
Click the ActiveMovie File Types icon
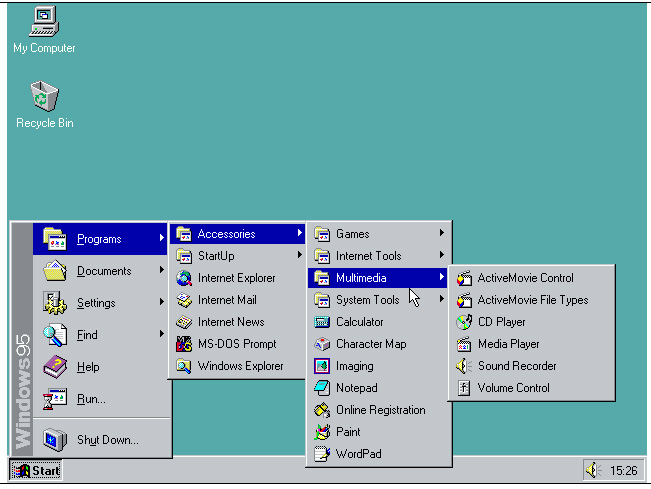(x=464, y=300)
